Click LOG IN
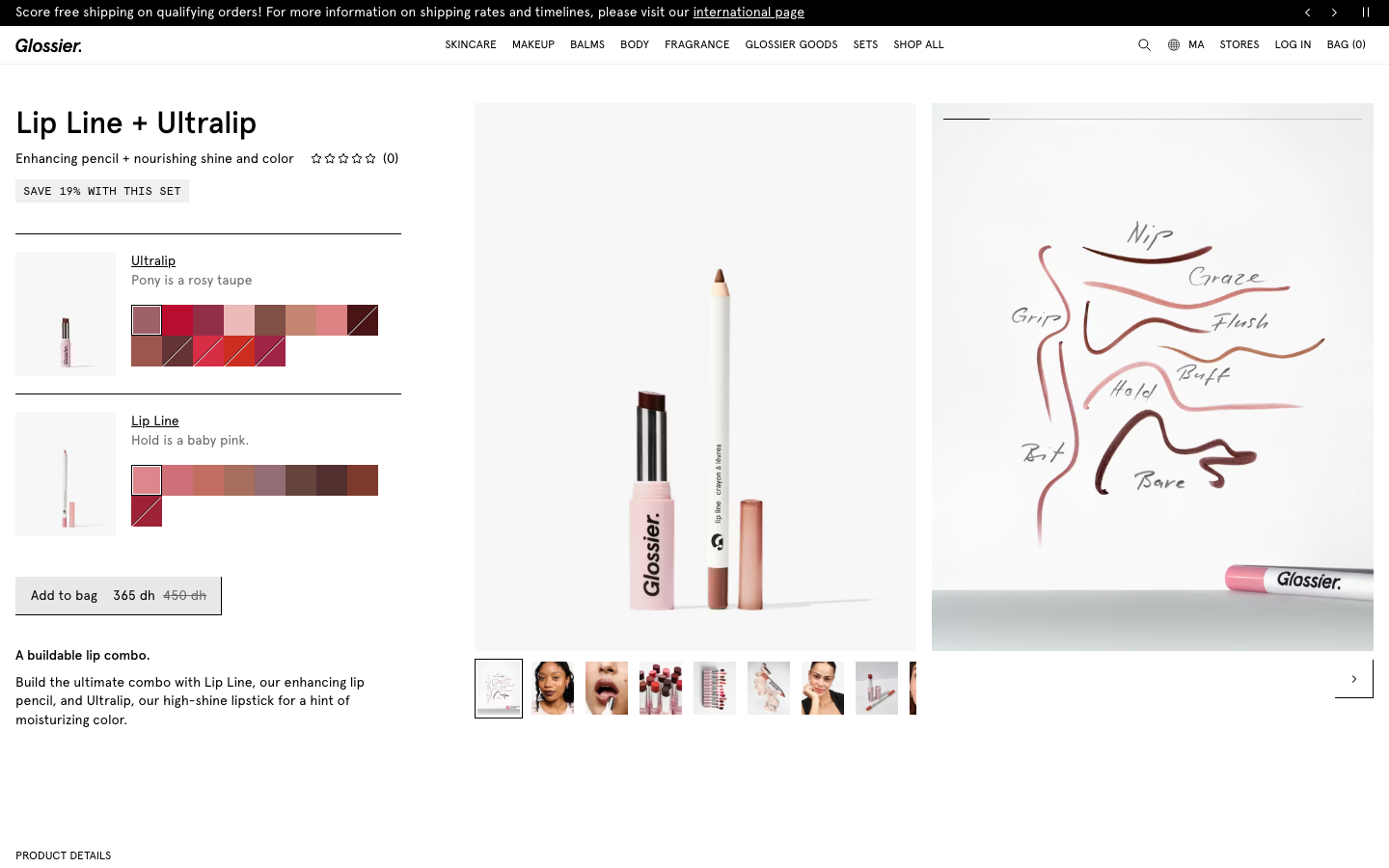The height and width of the screenshot is (868, 1389). click(x=1293, y=44)
